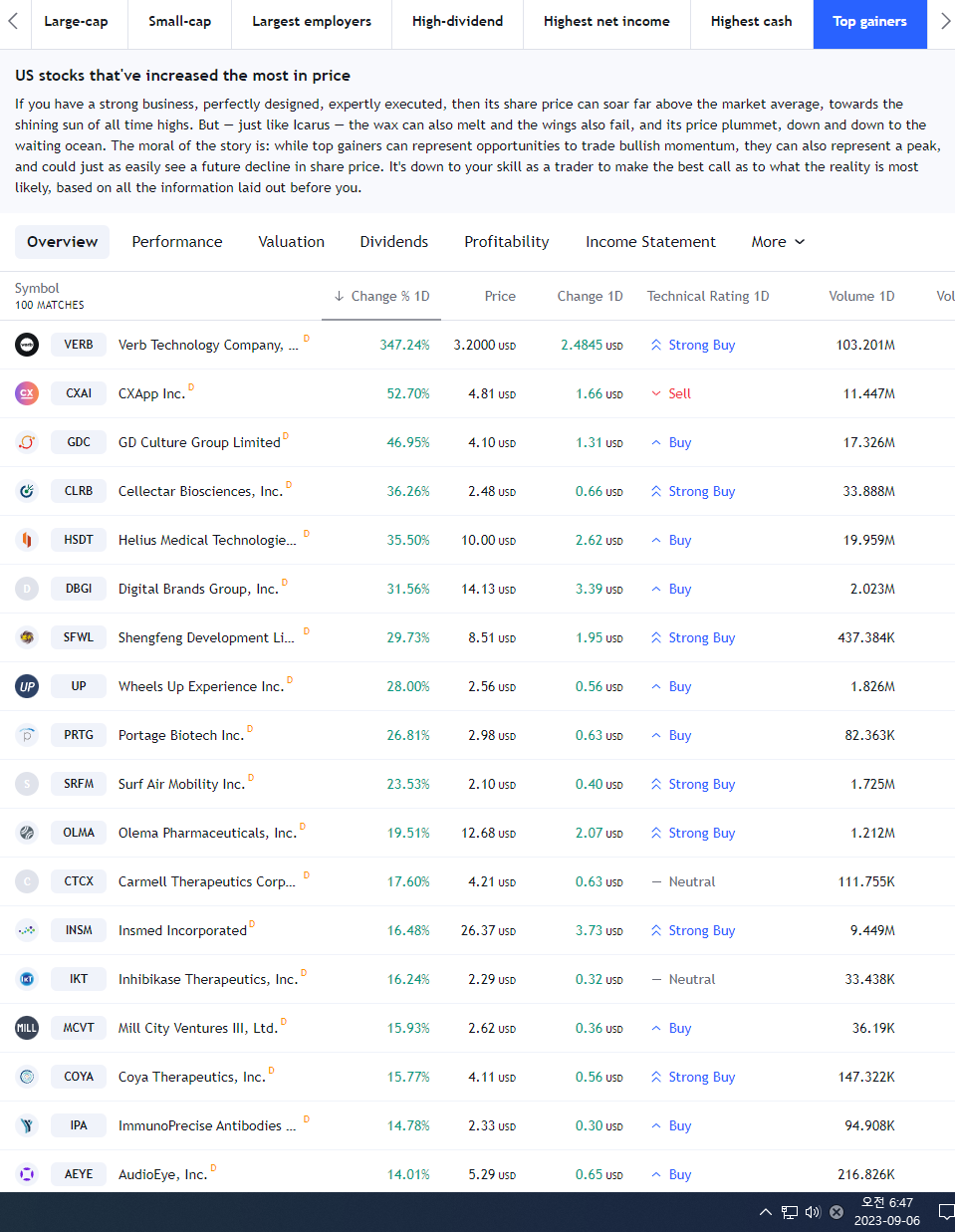The image size is (955, 1232).
Task: Switch to Performance column view
Action: coord(177,242)
